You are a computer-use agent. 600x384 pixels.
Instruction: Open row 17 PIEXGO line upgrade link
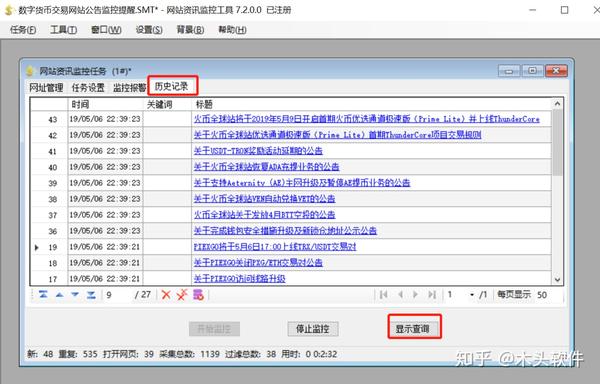[x=240, y=279]
